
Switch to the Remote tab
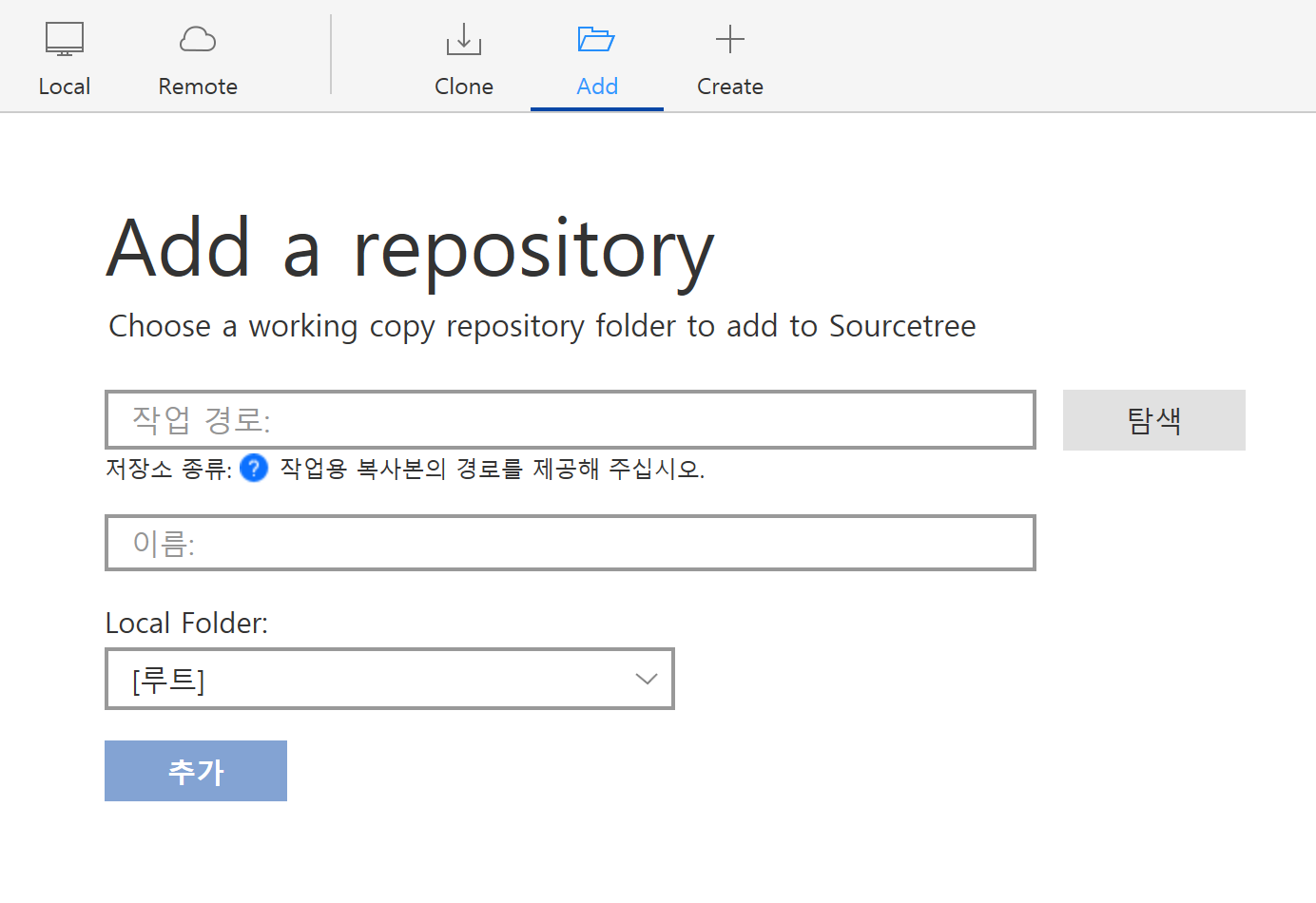coord(198,59)
